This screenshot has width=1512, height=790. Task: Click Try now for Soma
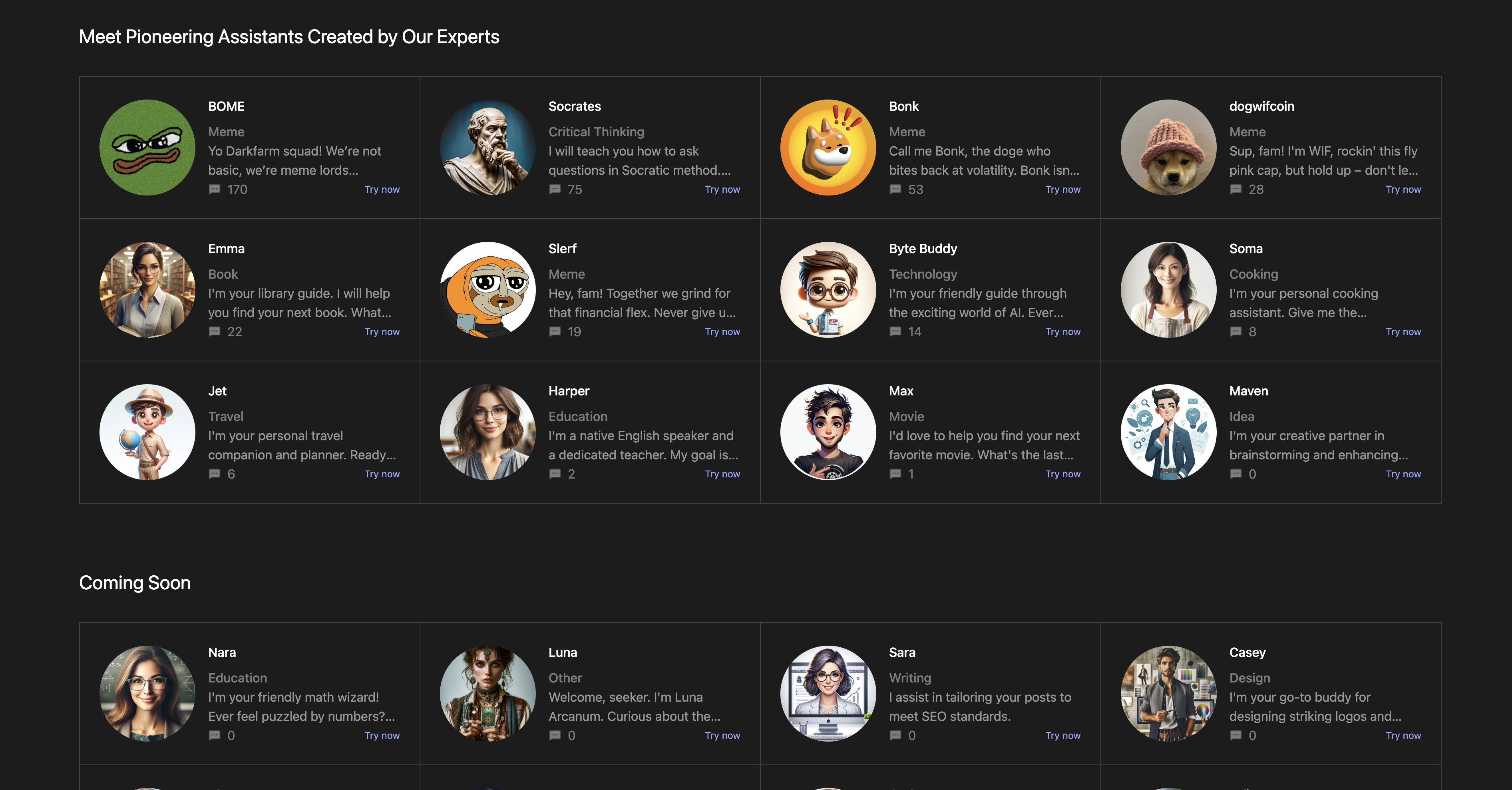(x=1403, y=332)
